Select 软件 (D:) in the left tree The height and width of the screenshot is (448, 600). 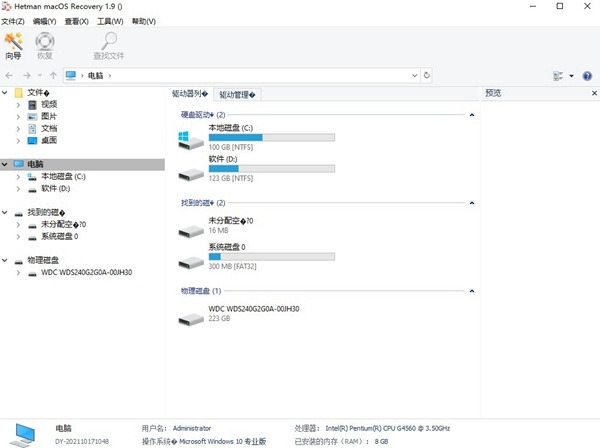click(55, 188)
